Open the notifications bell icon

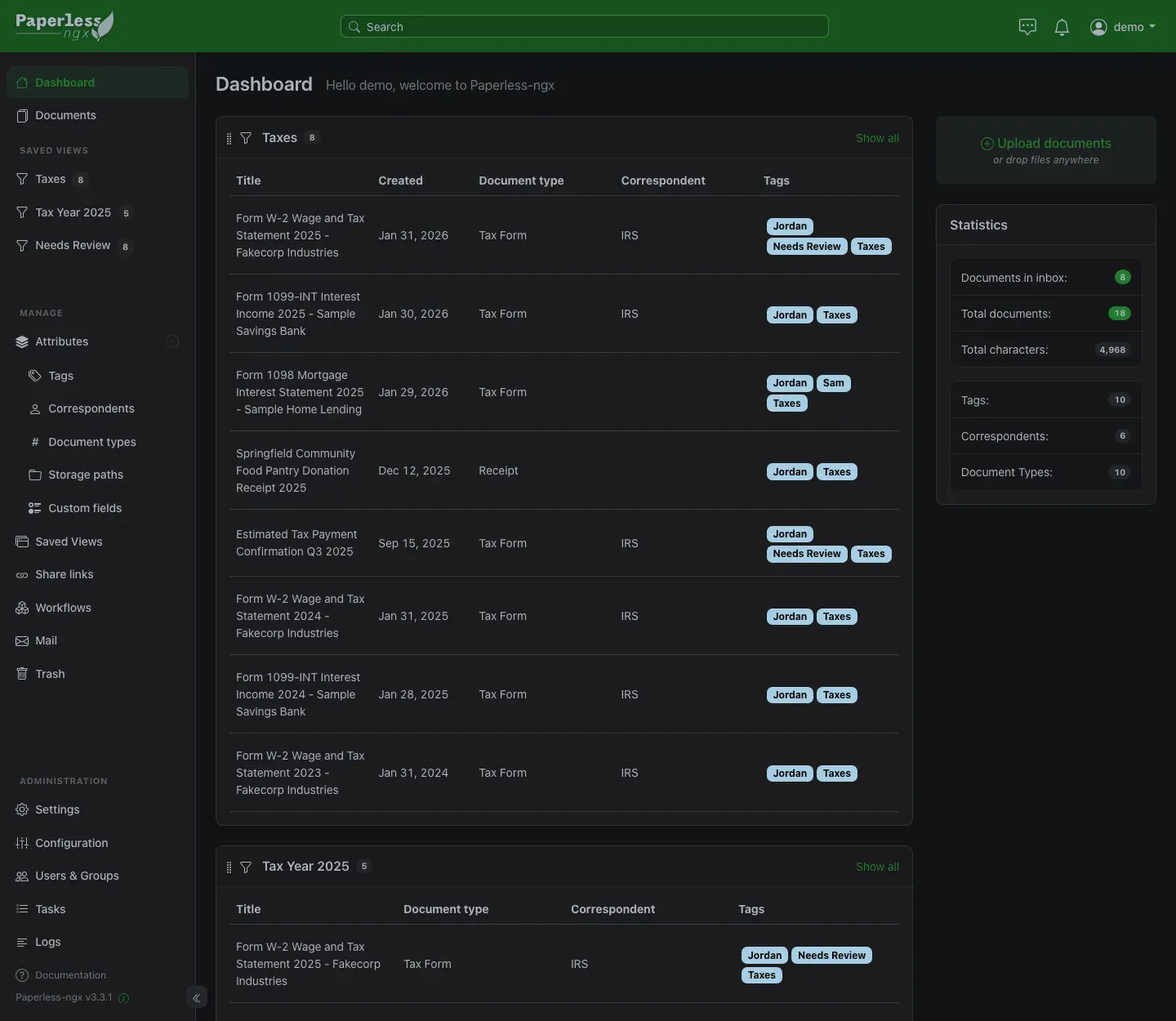(x=1062, y=27)
